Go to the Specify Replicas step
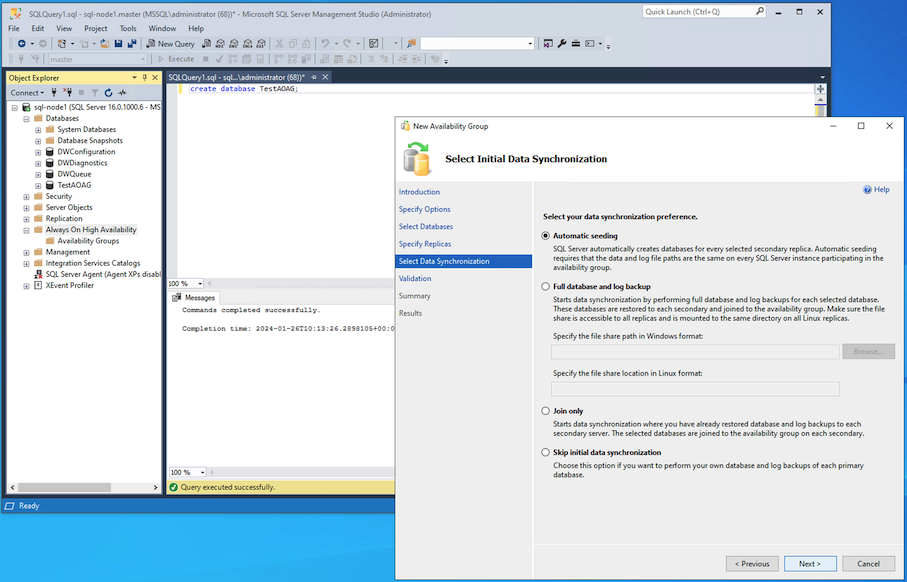The height and width of the screenshot is (582, 907). click(x=425, y=244)
